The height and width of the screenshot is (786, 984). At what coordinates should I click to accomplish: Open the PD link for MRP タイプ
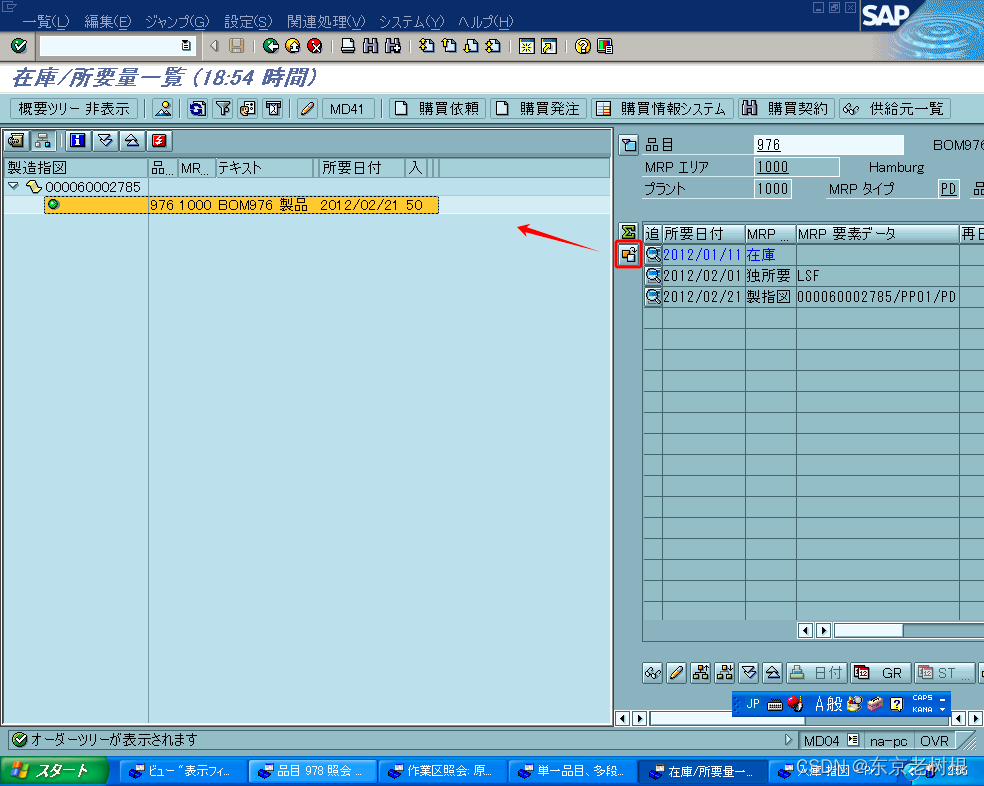[947, 188]
